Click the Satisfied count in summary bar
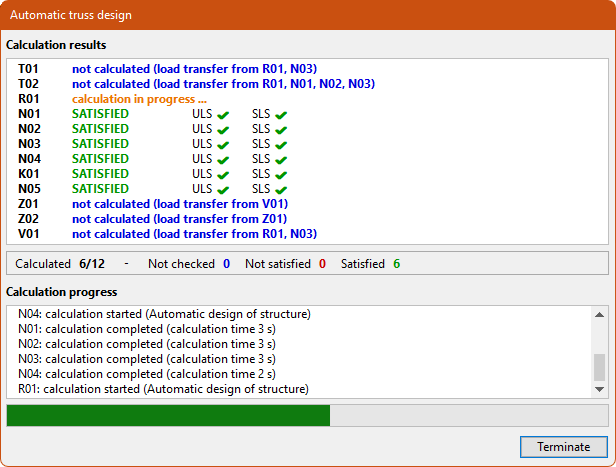Image resolution: width=616 pixels, height=467 pixels. [x=396, y=264]
